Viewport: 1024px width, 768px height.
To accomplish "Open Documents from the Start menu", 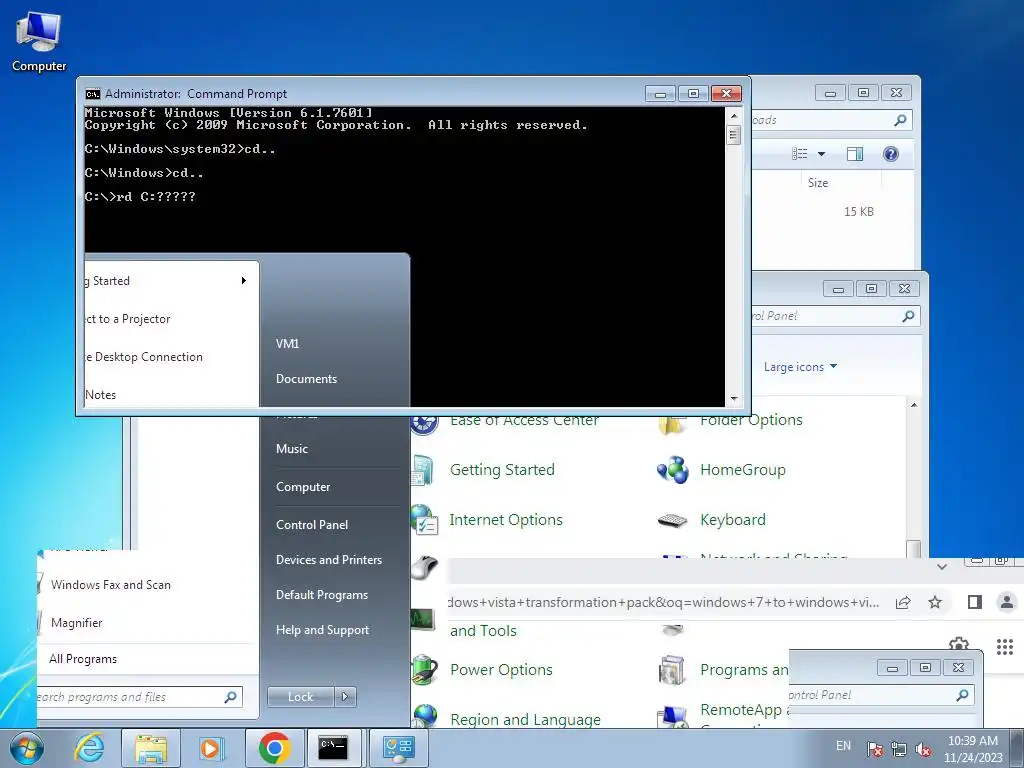I will pos(306,379).
